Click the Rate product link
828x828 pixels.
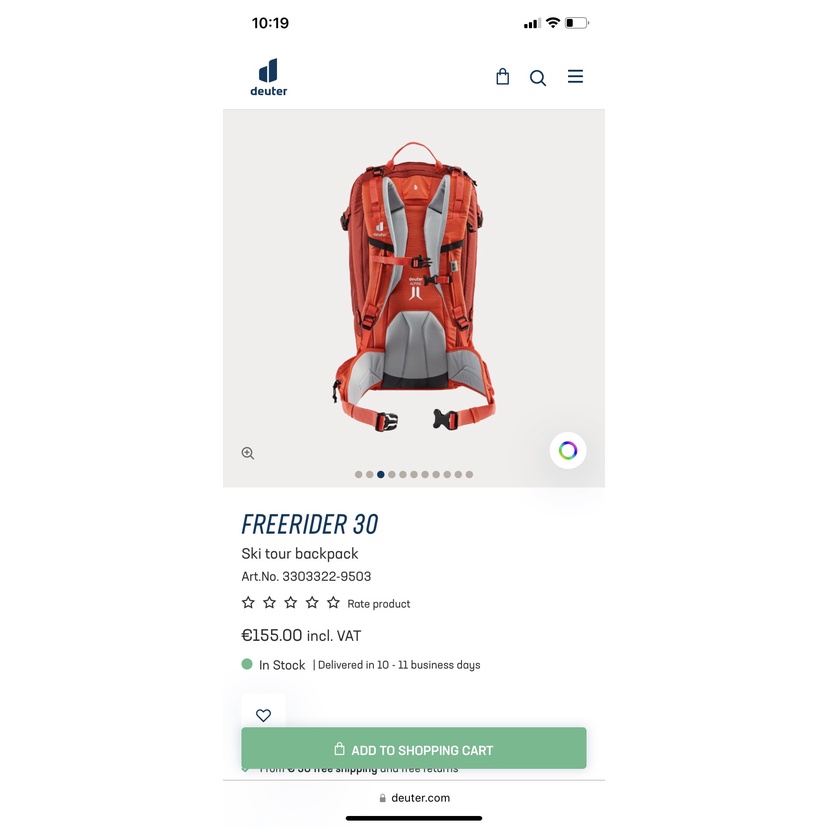tap(379, 604)
